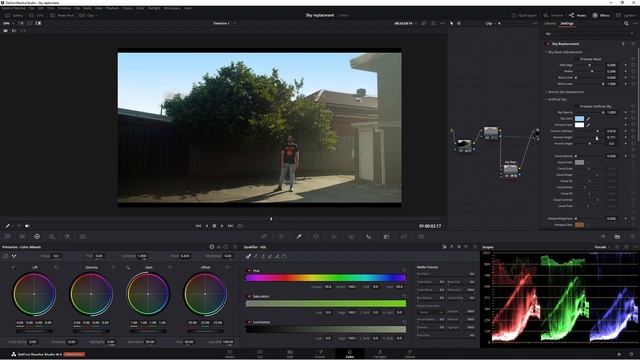
Task: Select the top middle node in node graph
Action: (491, 131)
